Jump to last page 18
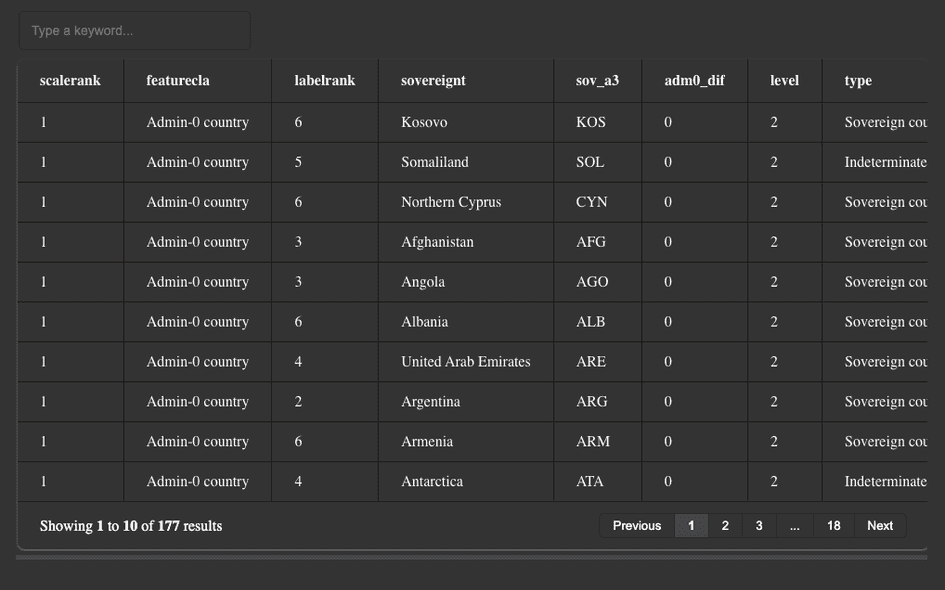Screen dimensions: 945x590 pyautogui.click(x=833, y=526)
